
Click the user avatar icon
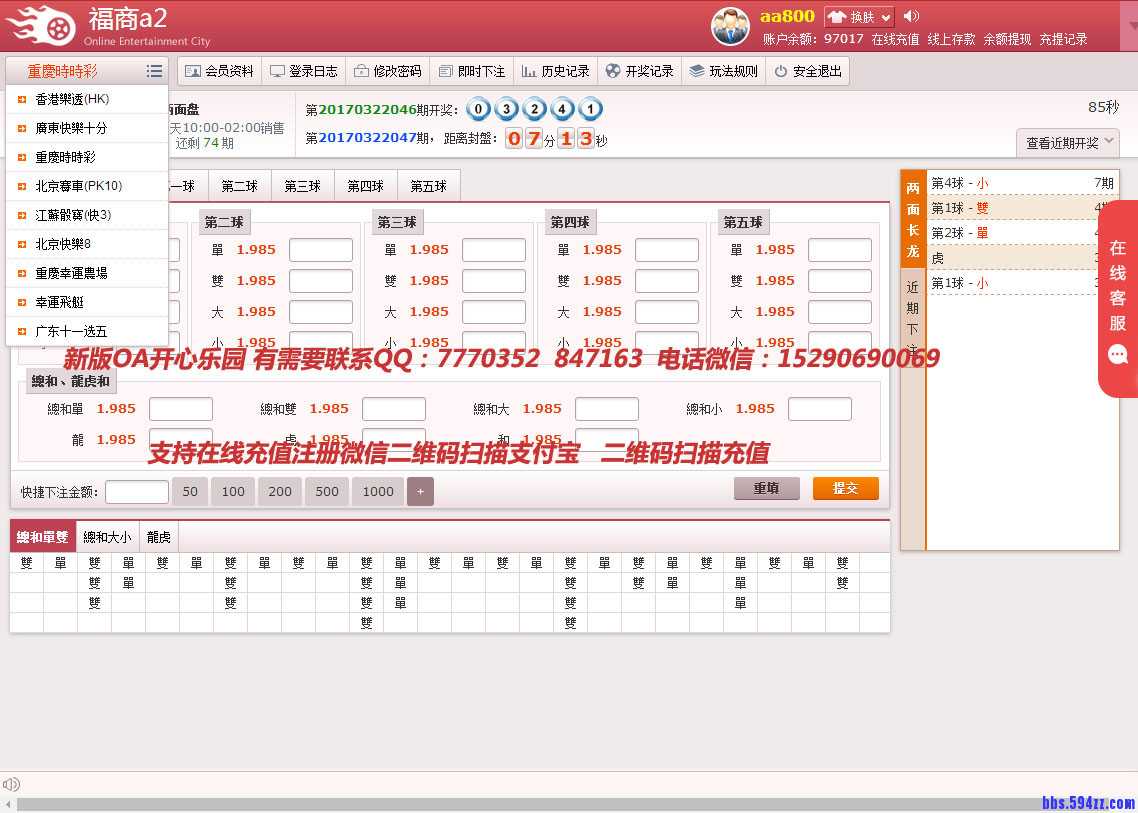tap(730, 26)
